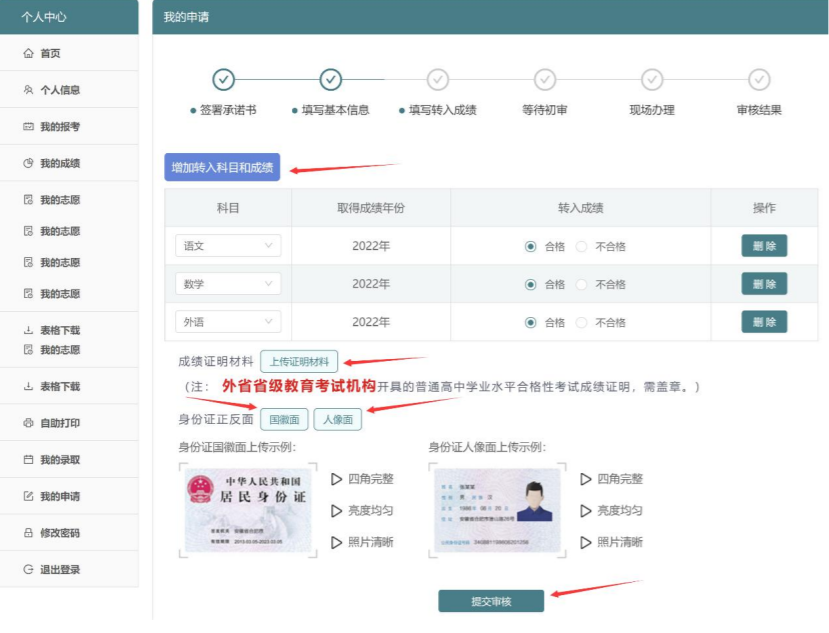This screenshot has height=633, width=829.
Task: Click the 填写转入成绩 progress step circle
Action: pos(437,80)
